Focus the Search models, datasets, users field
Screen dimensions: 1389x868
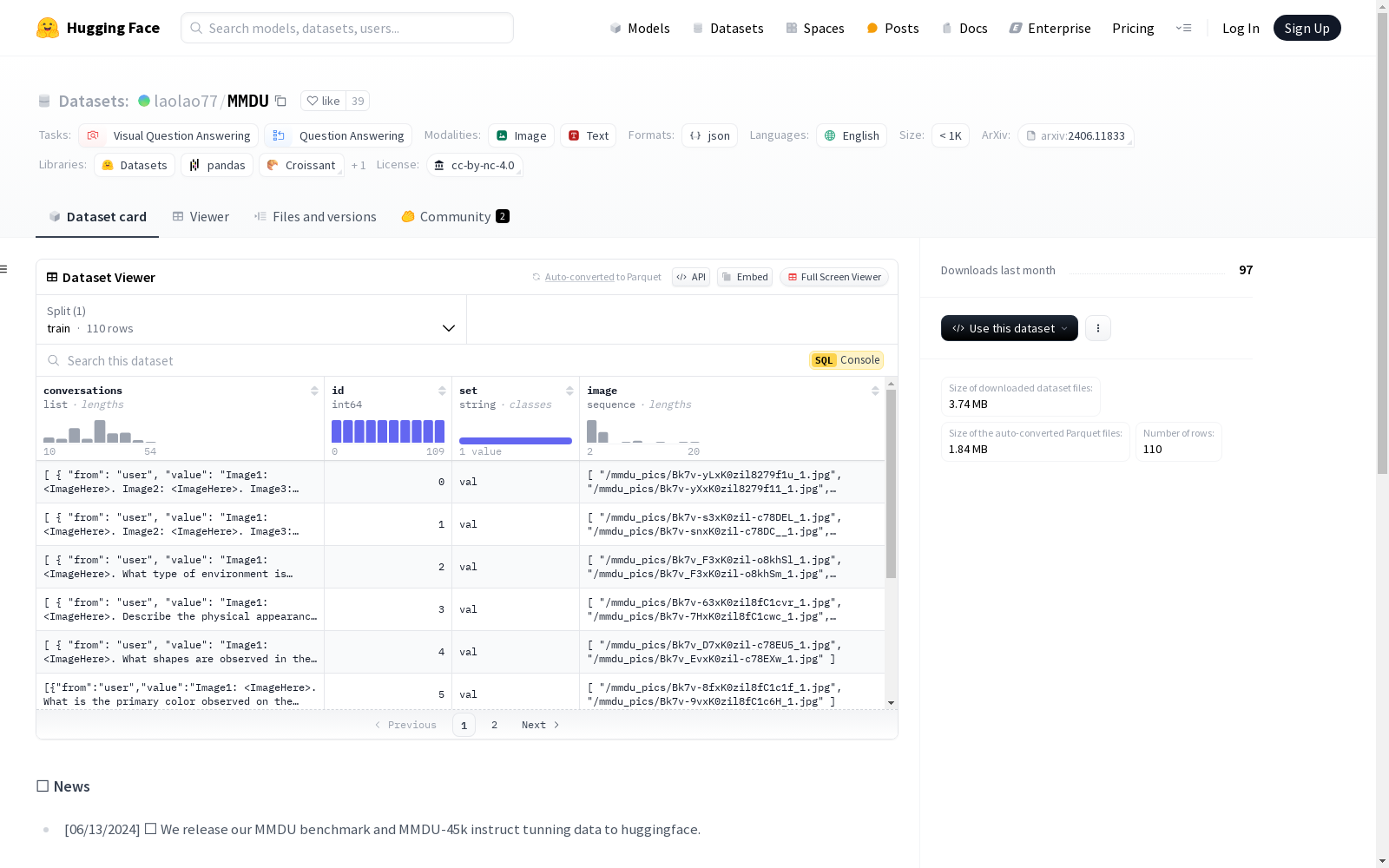point(347,28)
